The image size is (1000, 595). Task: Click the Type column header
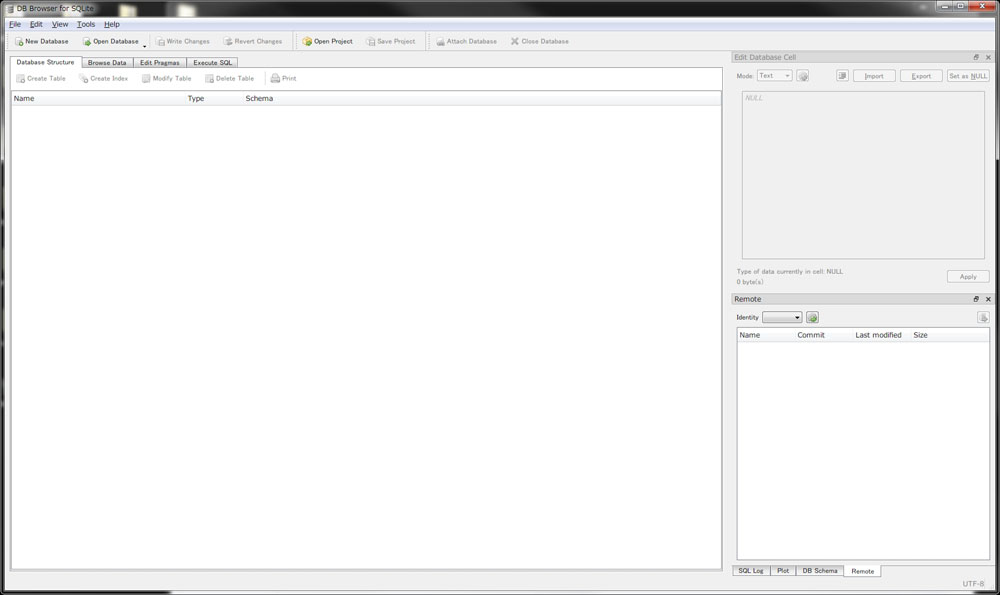pyautogui.click(x=214, y=98)
